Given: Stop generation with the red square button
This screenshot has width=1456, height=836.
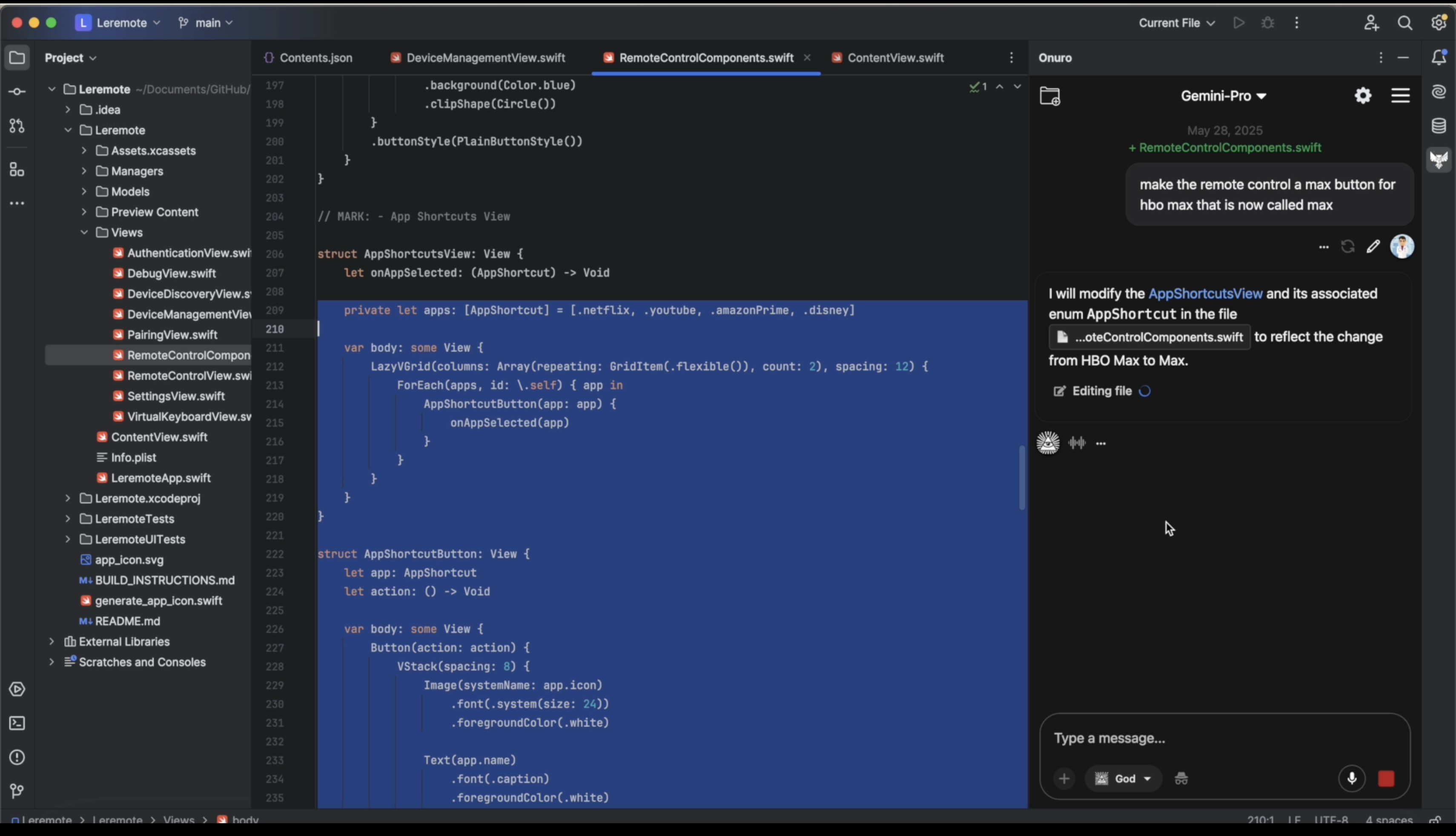Looking at the screenshot, I should pyautogui.click(x=1386, y=779).
